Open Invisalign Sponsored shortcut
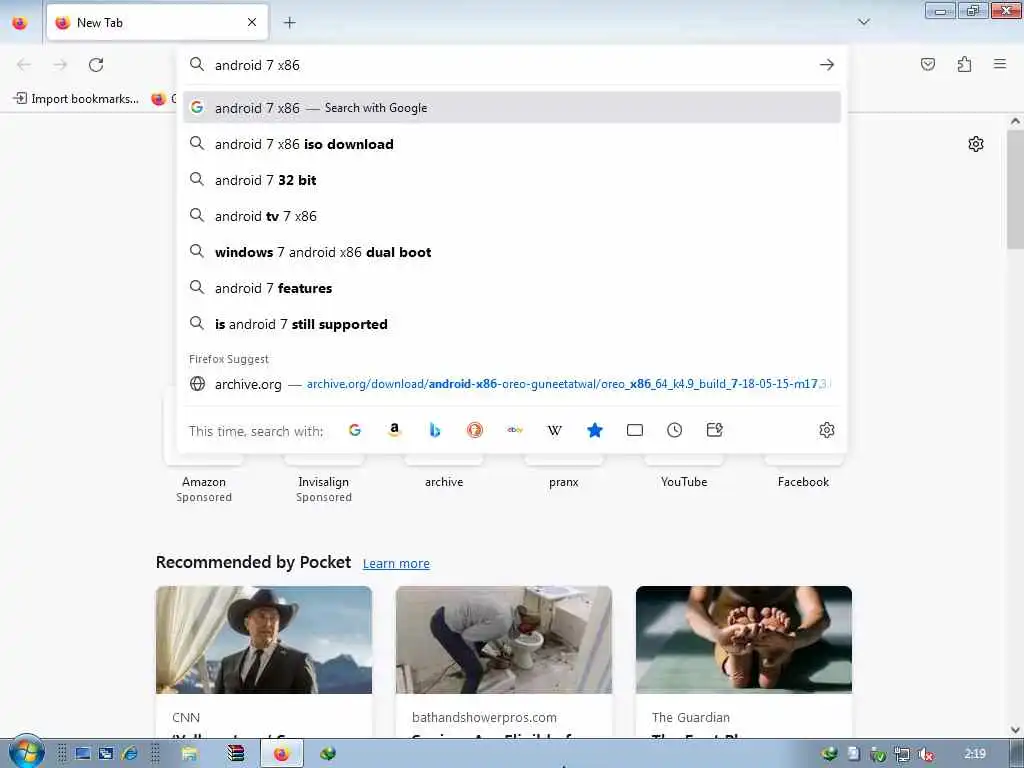 pyautogui.click(x=323, y=482)
